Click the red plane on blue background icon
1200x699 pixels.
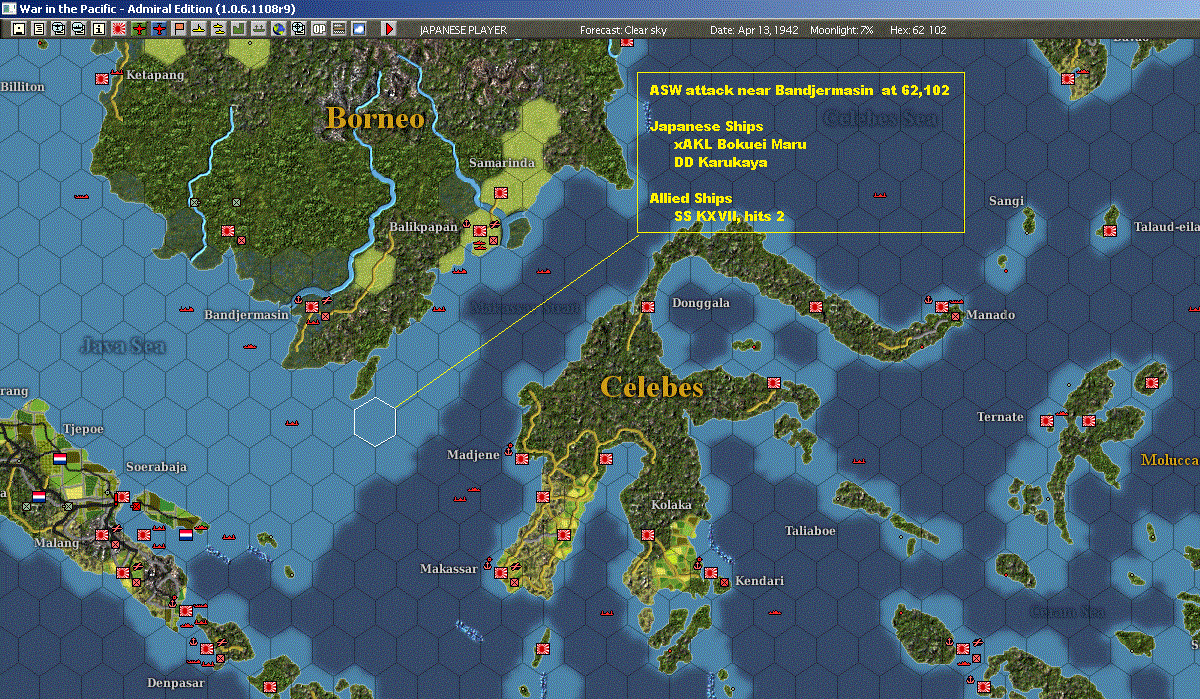coord(159,29)
